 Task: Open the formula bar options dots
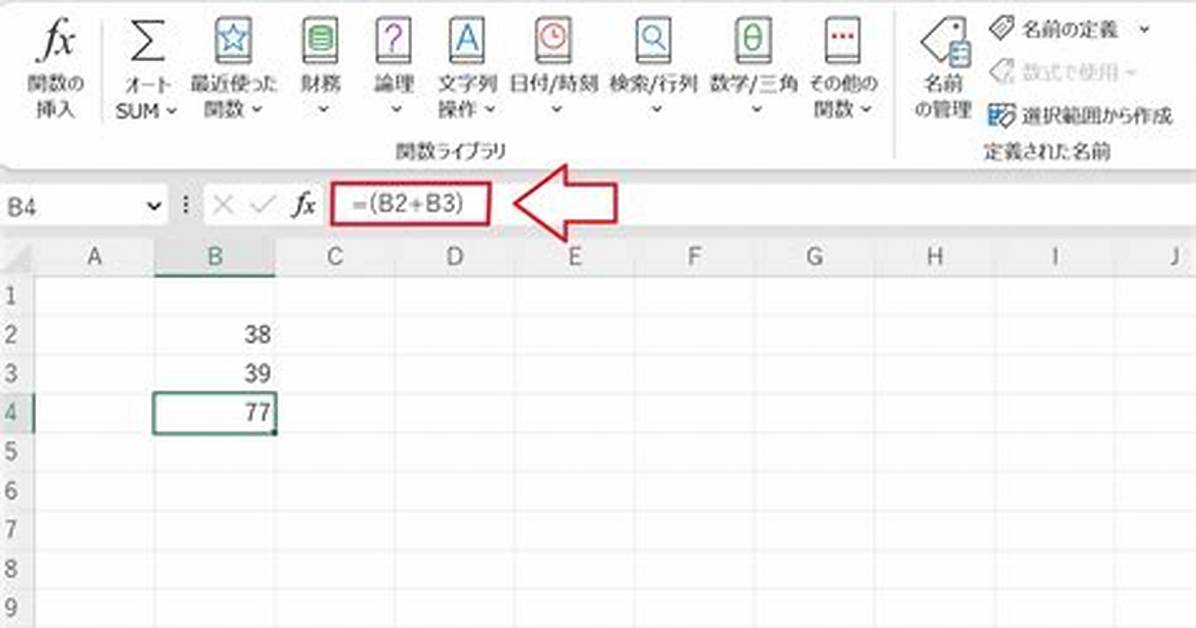[185, 205]
